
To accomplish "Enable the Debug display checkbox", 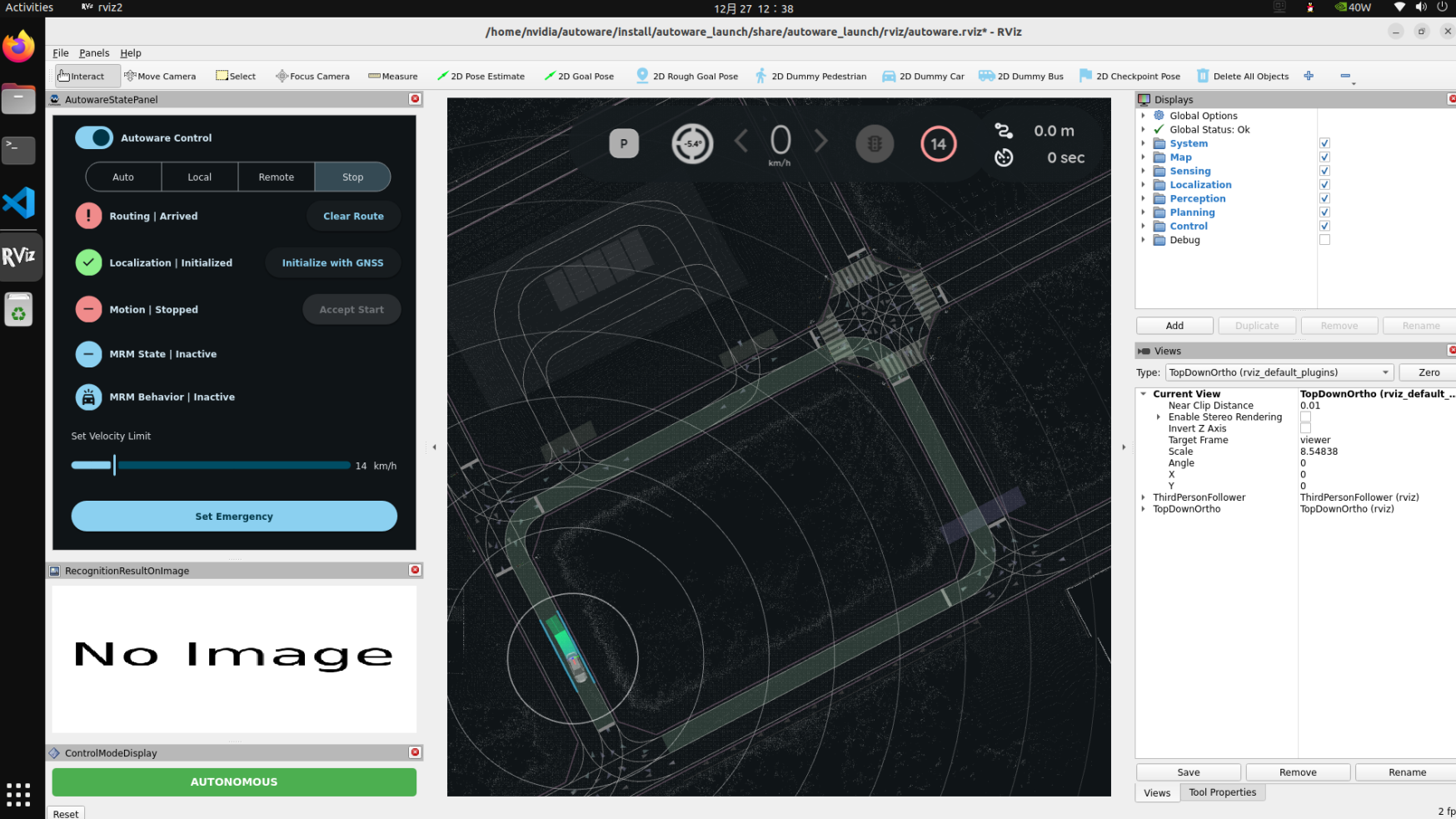I will [1324, 239].
